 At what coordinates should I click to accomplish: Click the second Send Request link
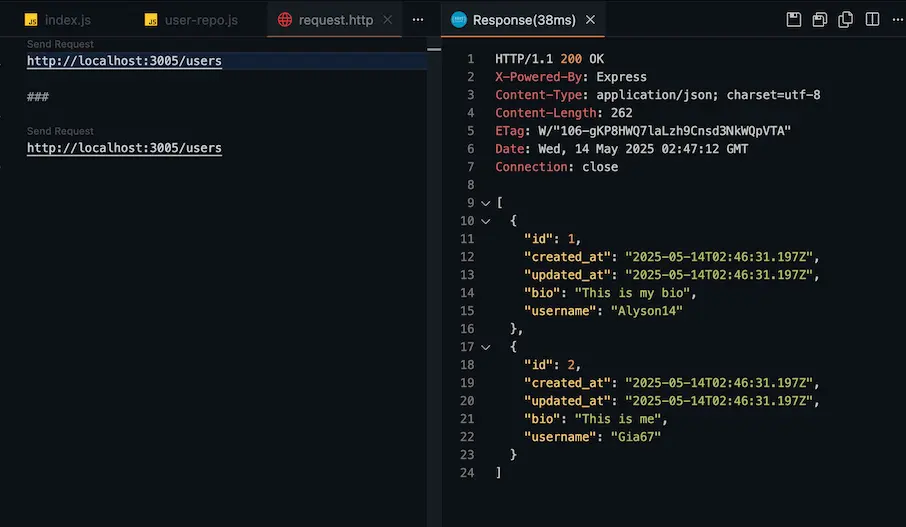(x=60, y=131)
